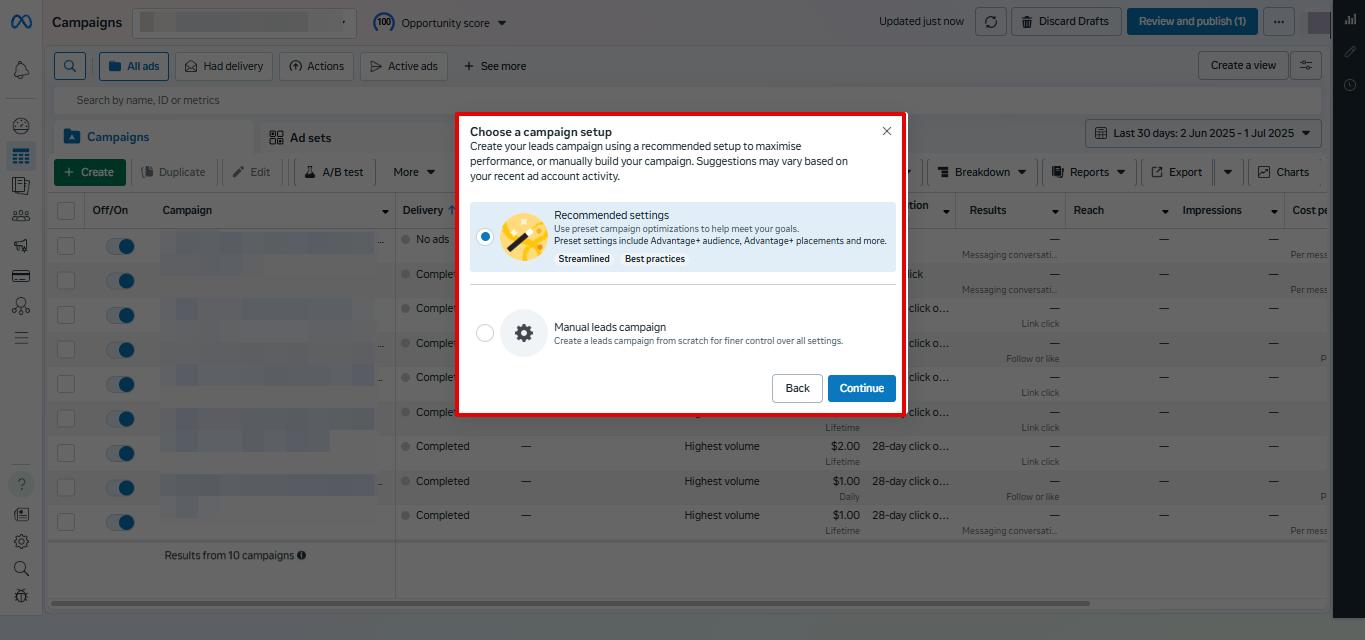Screen dimensions: 1365x640
Task: Click the search magnifier button in filter bar
Action: pos(70,66)
